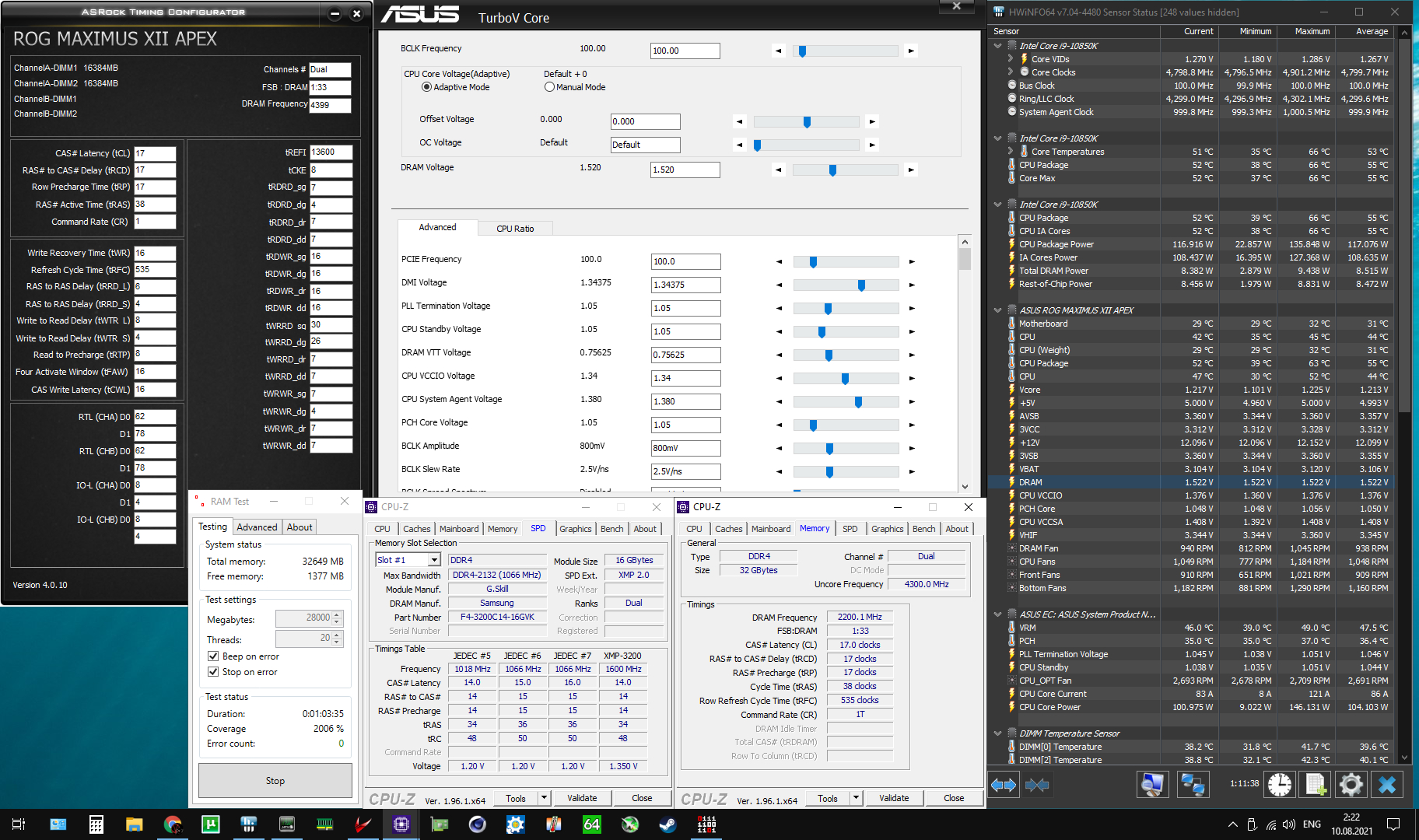Click the CPU System Agent Voltage input field
Viewport: 1419px width, 840px height.
click(x=685, y=402)
